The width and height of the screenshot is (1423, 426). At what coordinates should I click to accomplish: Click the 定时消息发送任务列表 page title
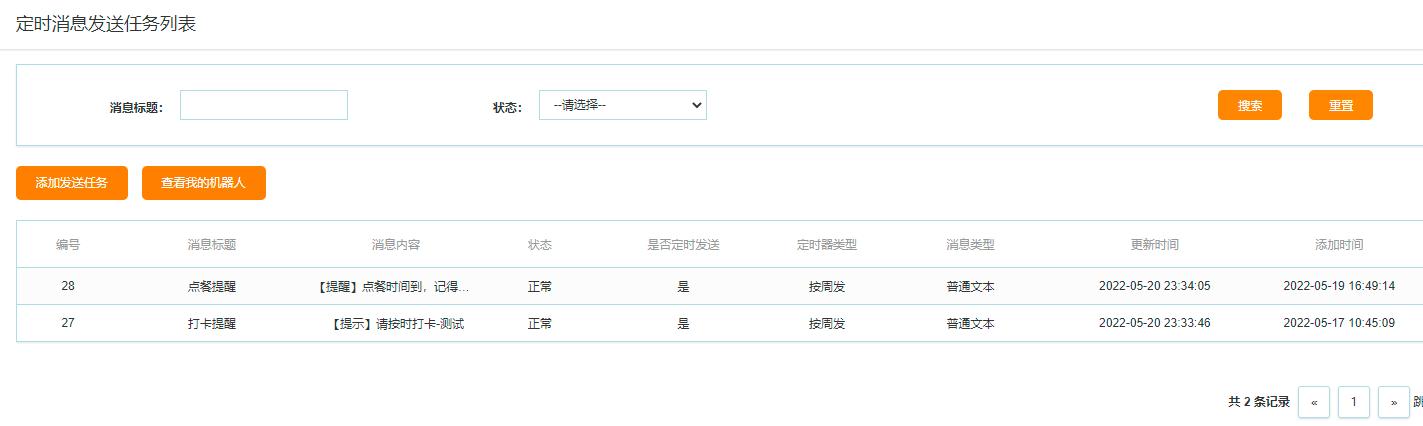(106, 25)
